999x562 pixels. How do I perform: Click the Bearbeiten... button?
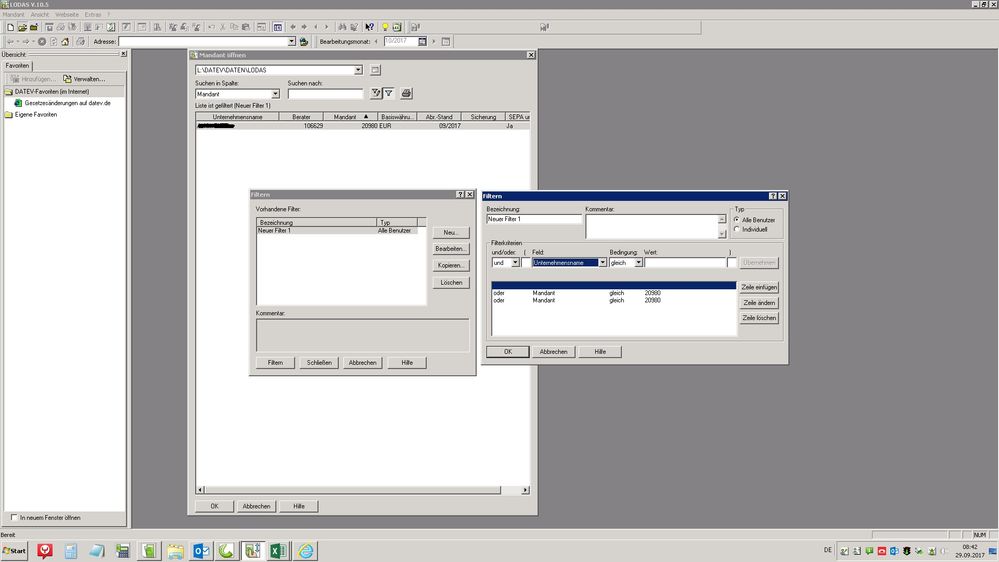[x=451, y=249]
